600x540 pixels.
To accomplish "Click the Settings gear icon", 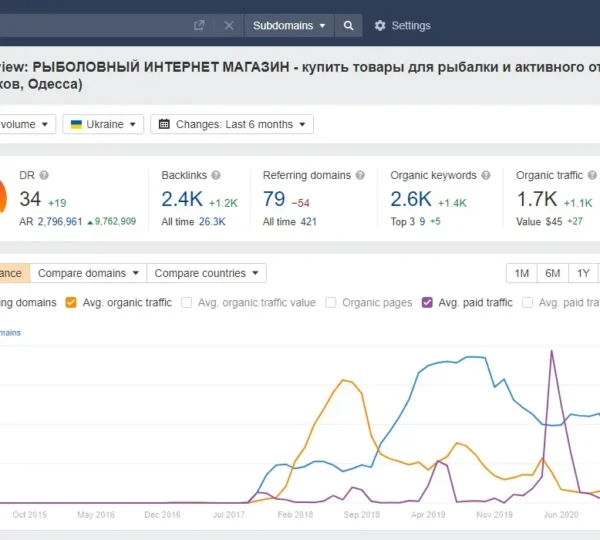I will (x=380, y=25).
